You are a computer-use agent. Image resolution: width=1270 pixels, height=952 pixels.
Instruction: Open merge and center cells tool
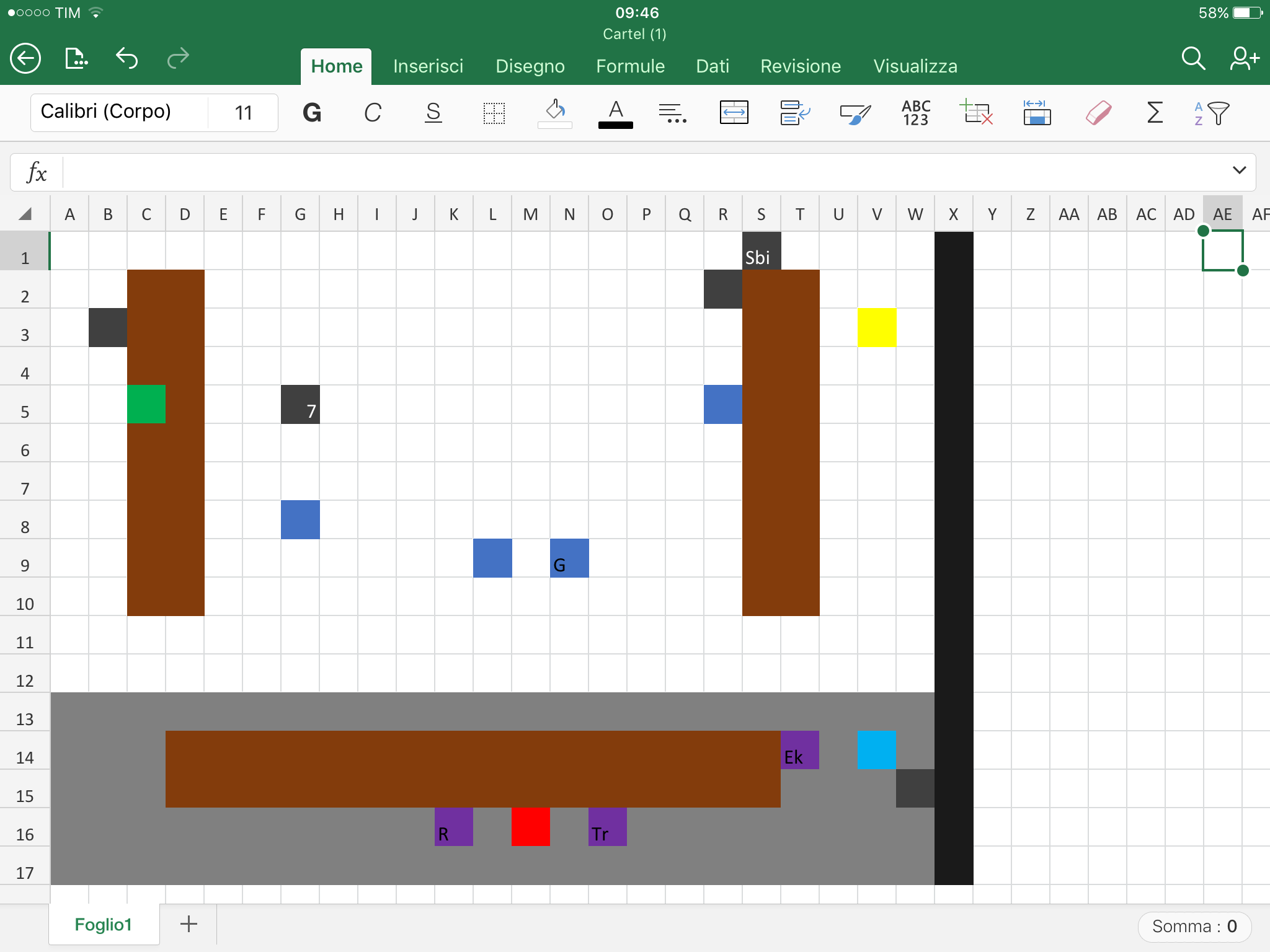pos(734,113)
